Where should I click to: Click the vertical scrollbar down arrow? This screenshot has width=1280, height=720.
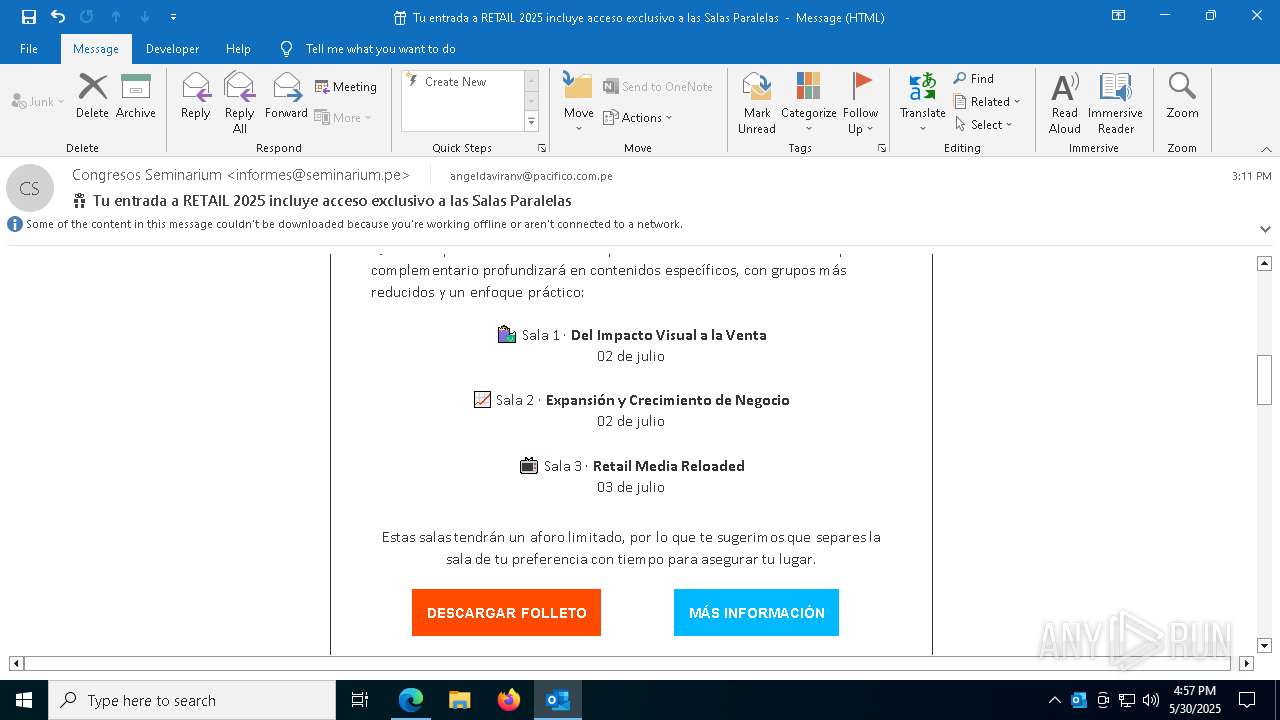tap(1264, 646)
